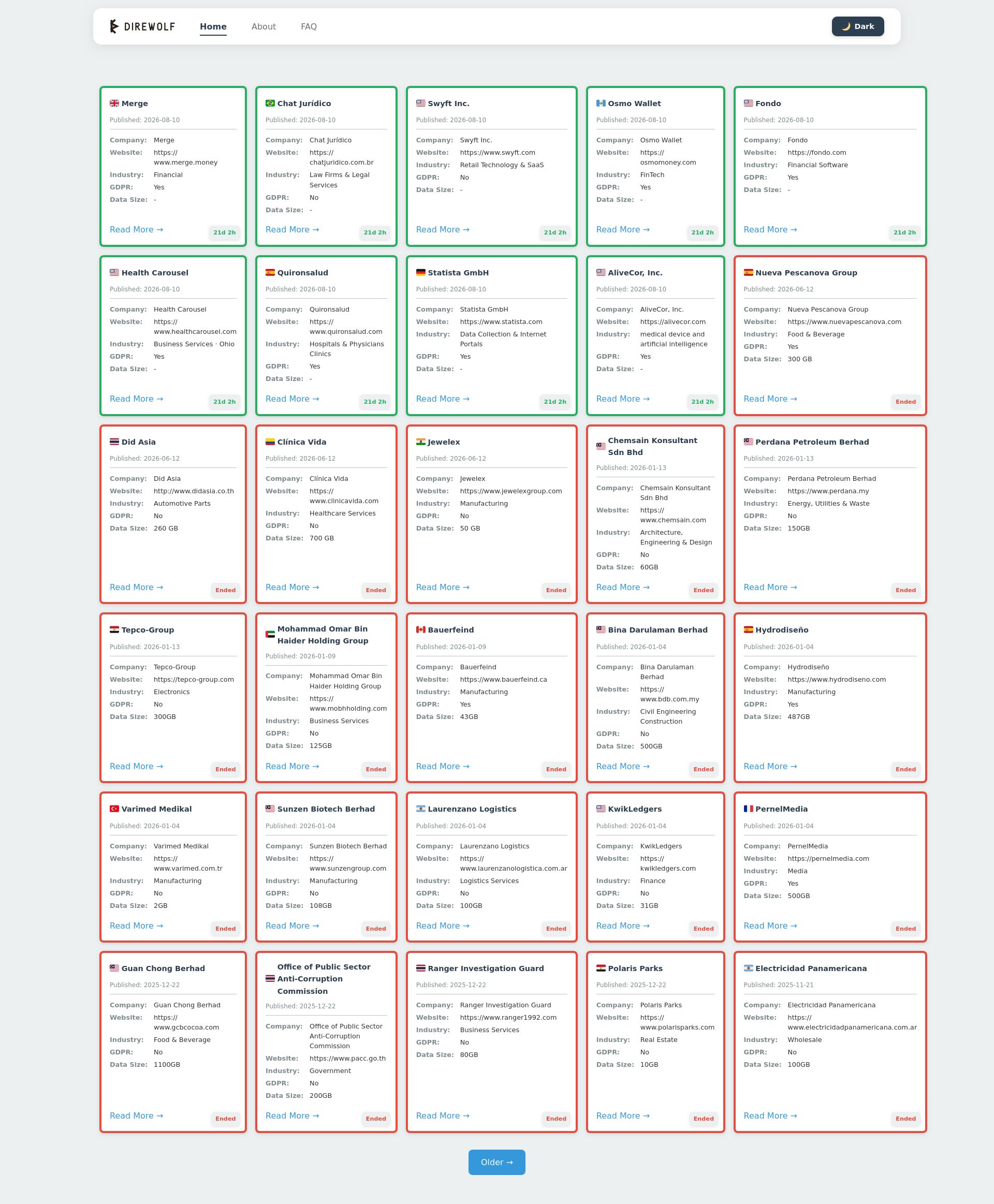Screen dimensions: 994x1204
Task: Click the flag icon beside Health Carousel title
Action: (114, 272)
